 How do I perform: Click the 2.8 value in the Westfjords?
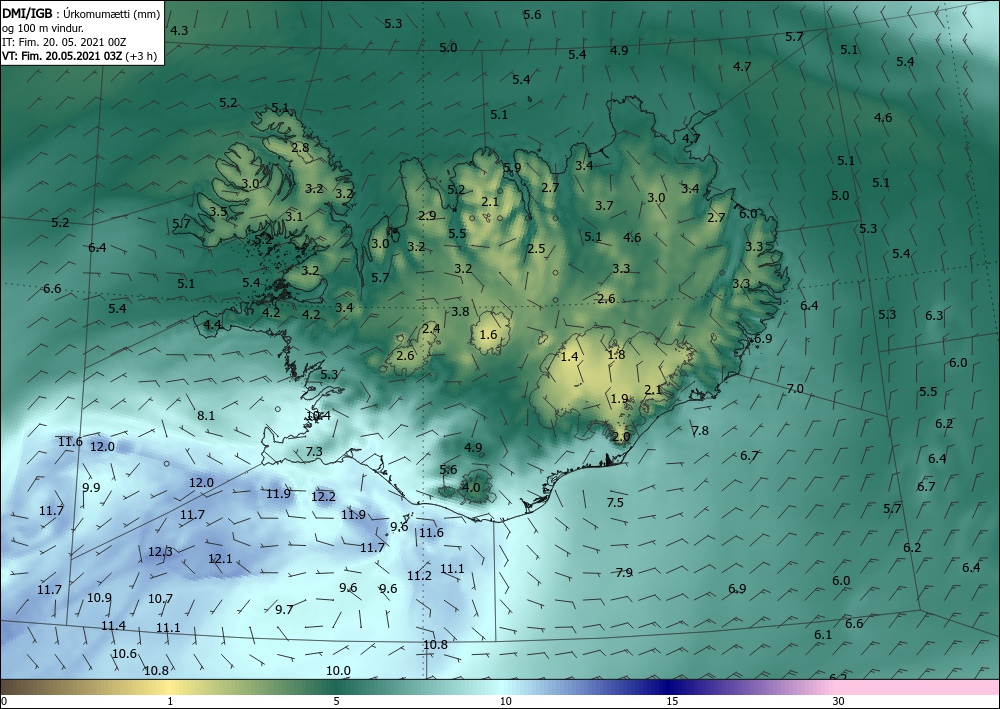300,148
